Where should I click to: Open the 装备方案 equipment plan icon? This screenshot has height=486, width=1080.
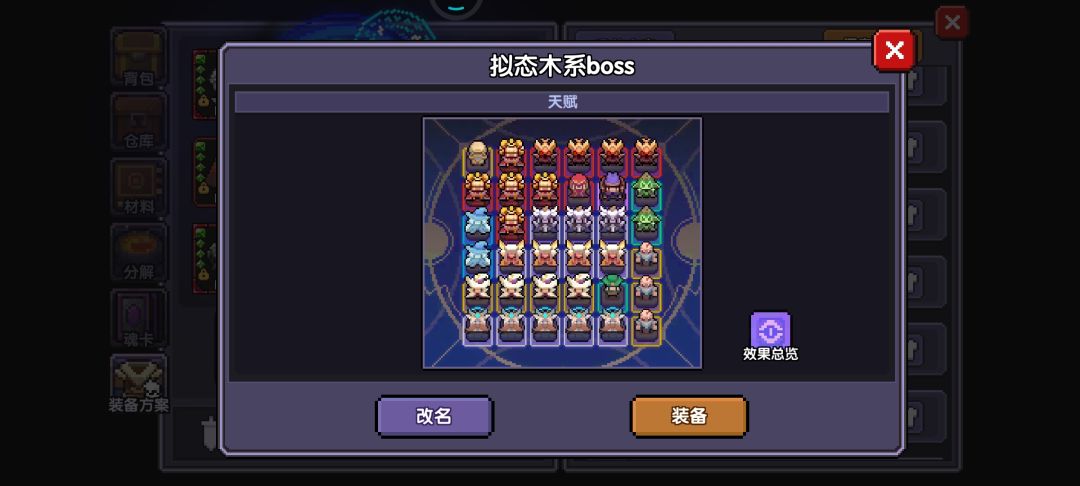tap(138, 384)
